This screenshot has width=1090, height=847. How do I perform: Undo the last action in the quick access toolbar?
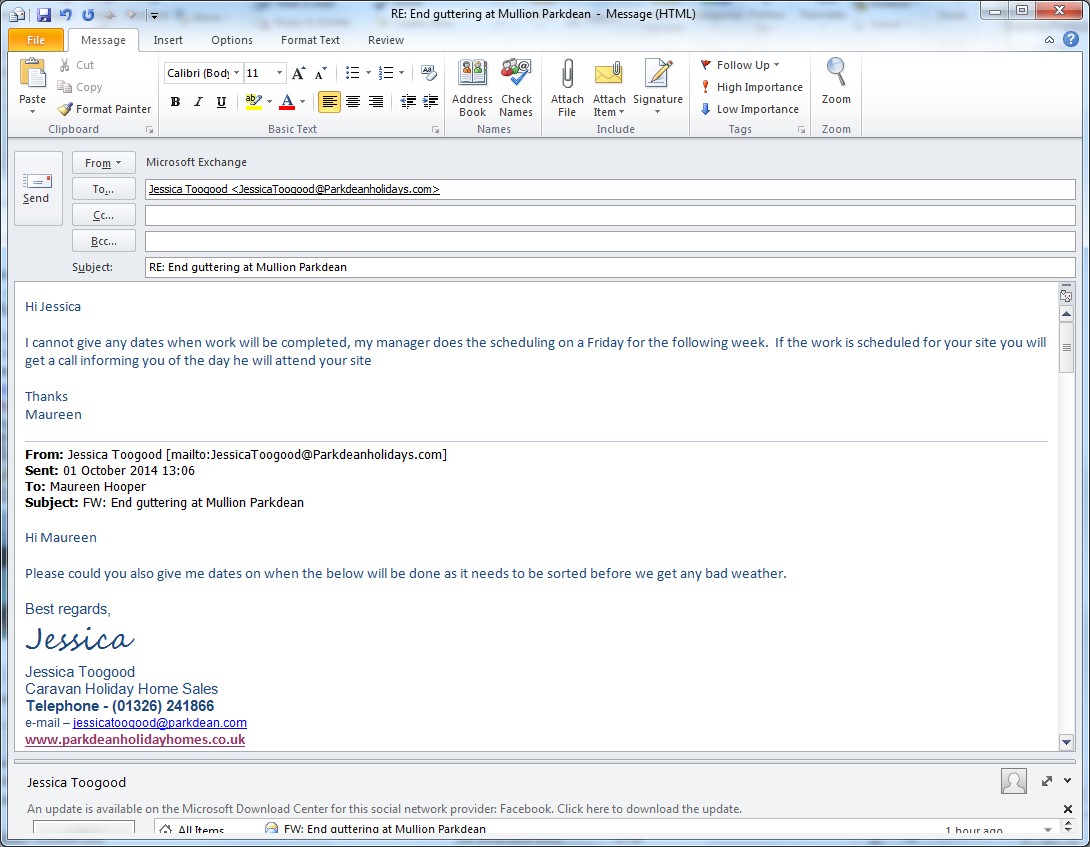point(65,14)
